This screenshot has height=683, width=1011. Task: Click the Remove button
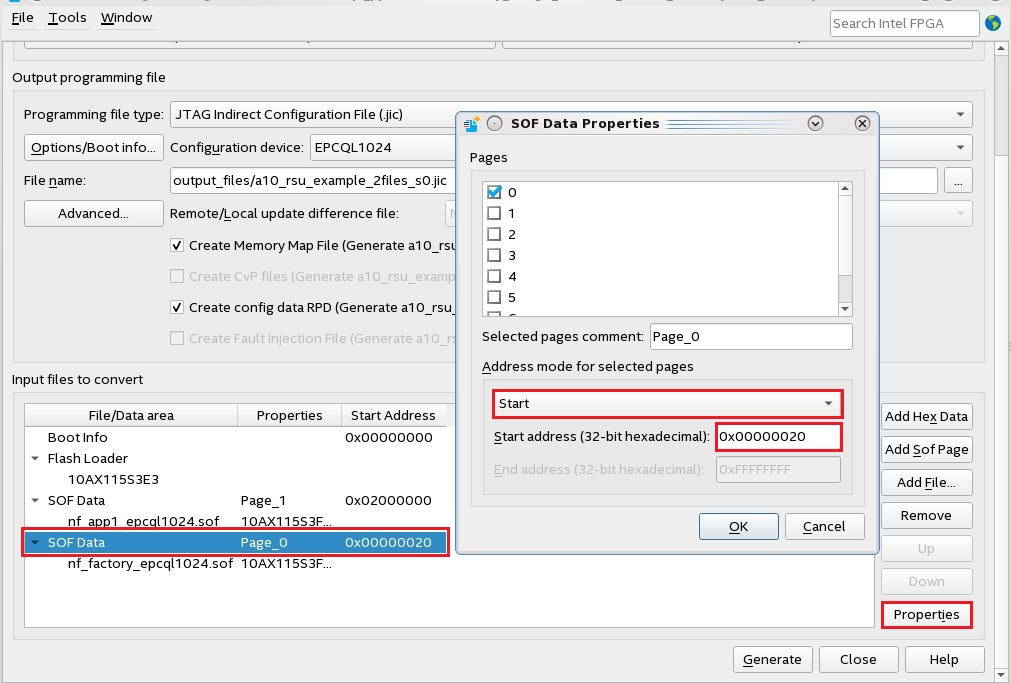pyautogui.click(x=927, y=515)
